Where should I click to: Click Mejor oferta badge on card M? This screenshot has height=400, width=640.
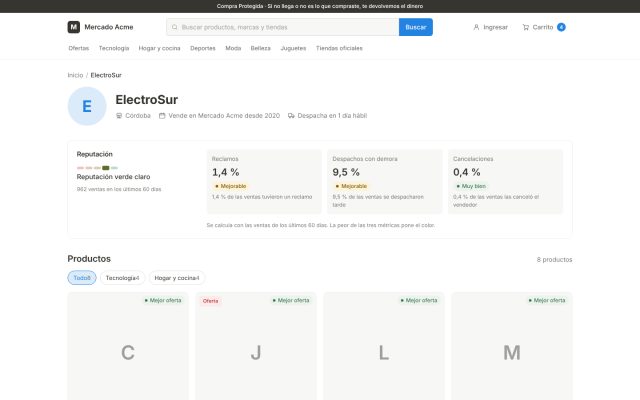tap(547, 300)
